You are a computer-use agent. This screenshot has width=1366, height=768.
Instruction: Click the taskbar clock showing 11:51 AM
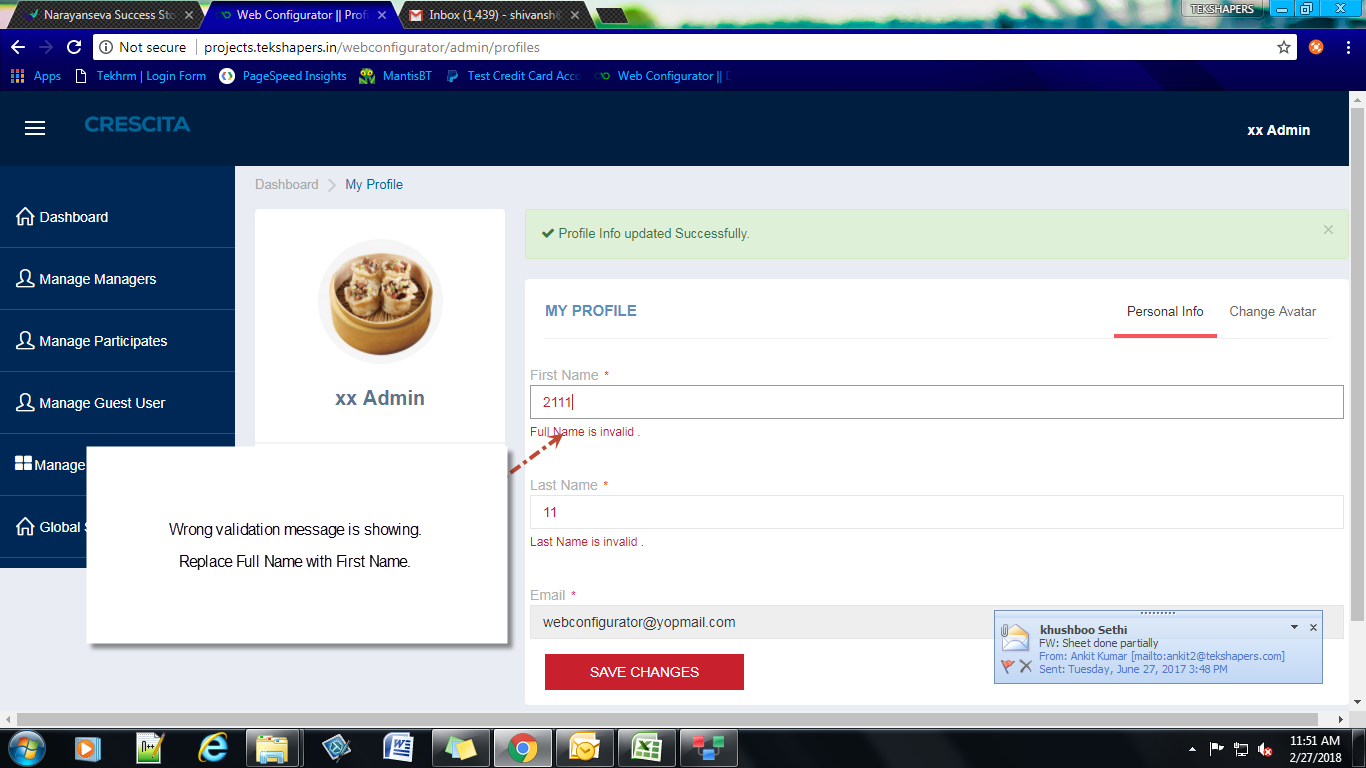click(1315, 748)
